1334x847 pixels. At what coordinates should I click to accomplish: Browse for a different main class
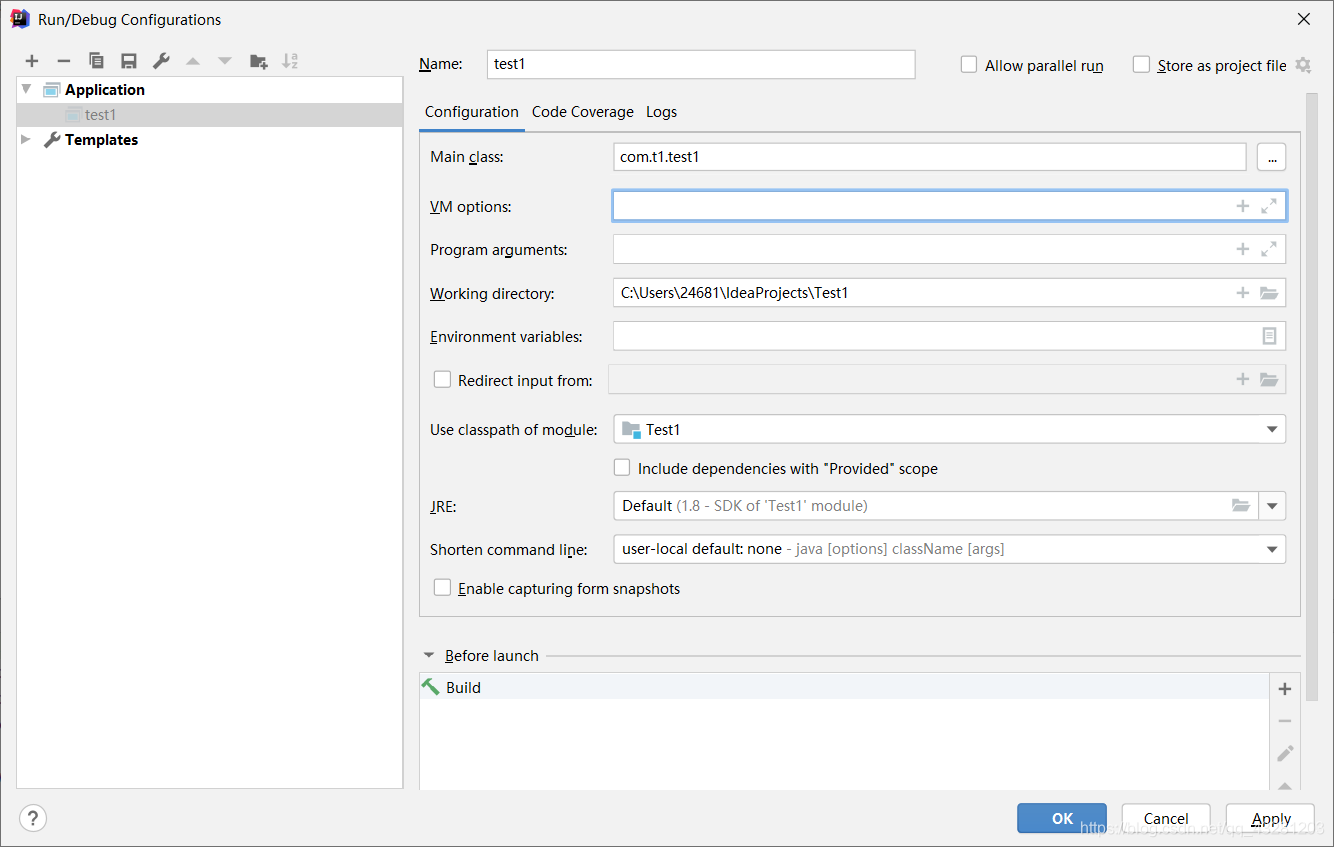(1271, 157)
